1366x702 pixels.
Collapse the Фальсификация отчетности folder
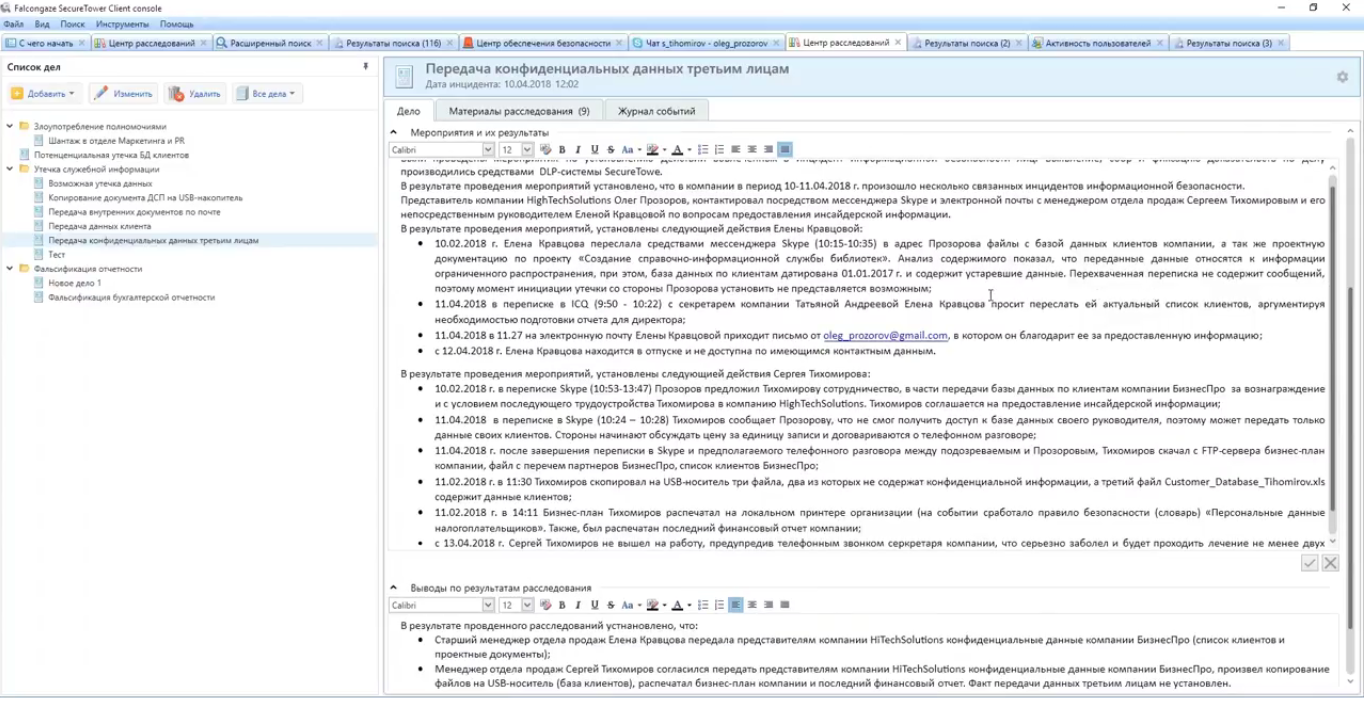9,269
